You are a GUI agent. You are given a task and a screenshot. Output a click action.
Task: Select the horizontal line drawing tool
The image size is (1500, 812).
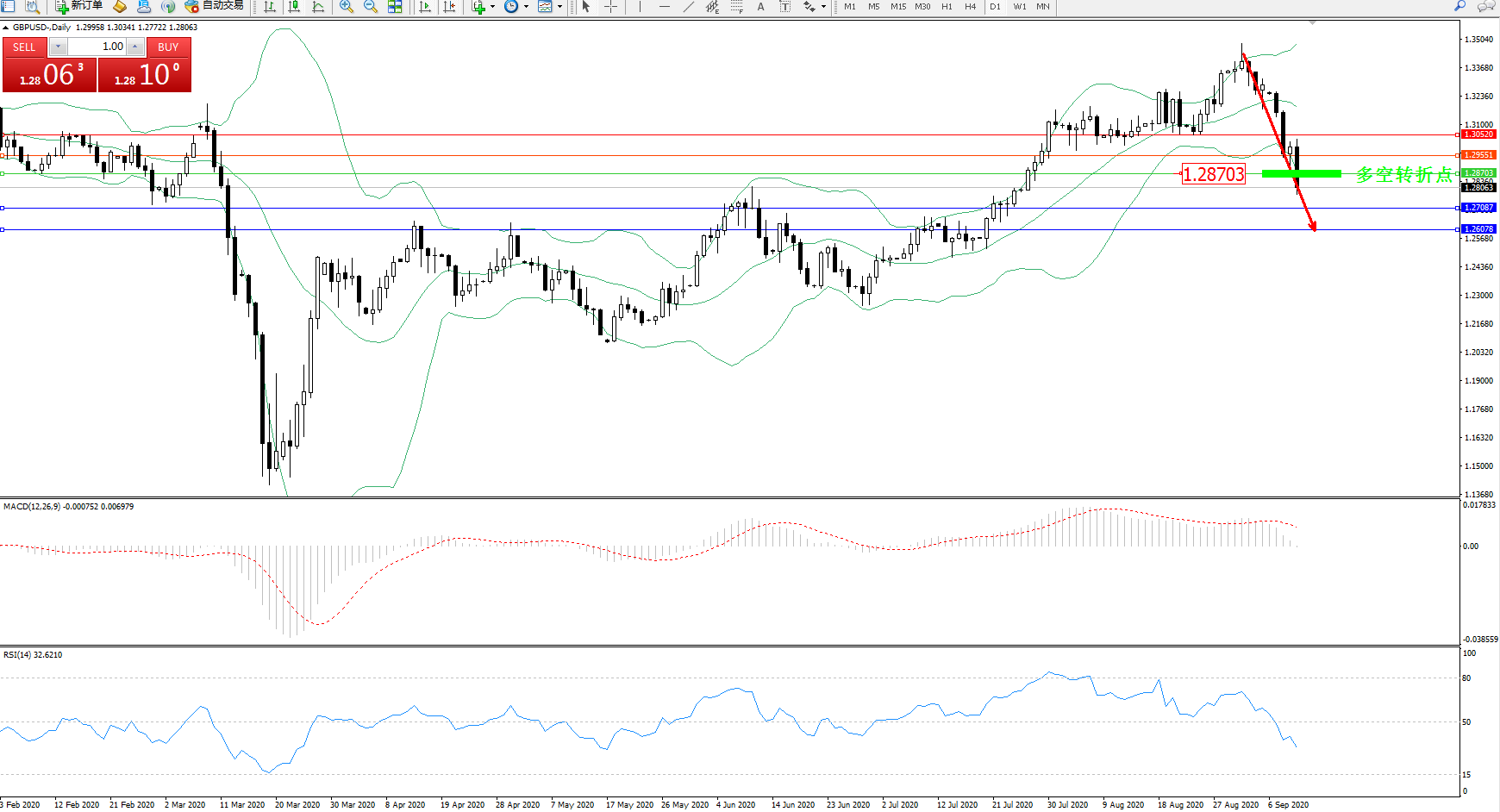[664, 7]
